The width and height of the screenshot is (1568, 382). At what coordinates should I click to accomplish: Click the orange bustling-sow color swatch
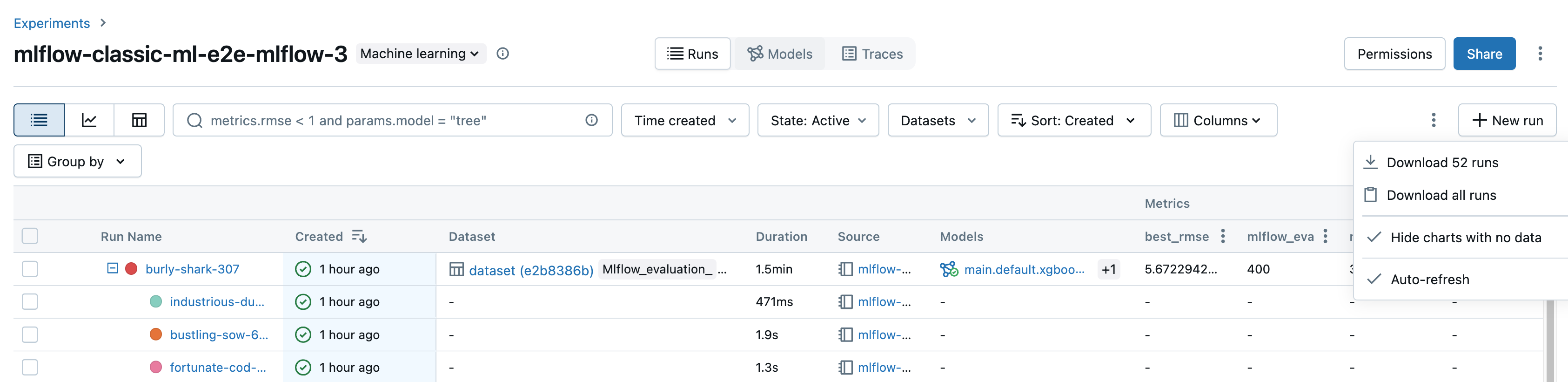(x=156, y=334)
